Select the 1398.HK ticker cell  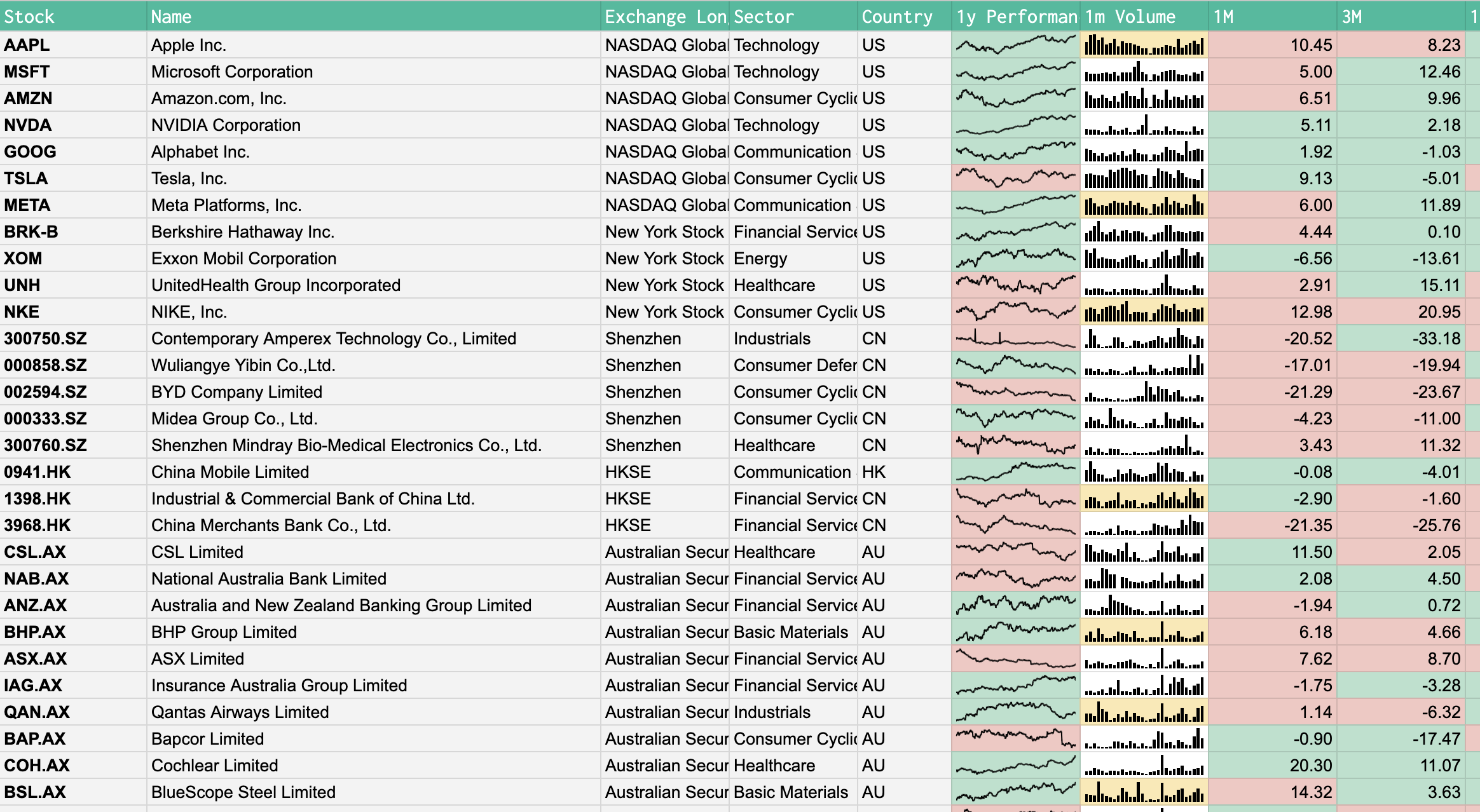73,499
